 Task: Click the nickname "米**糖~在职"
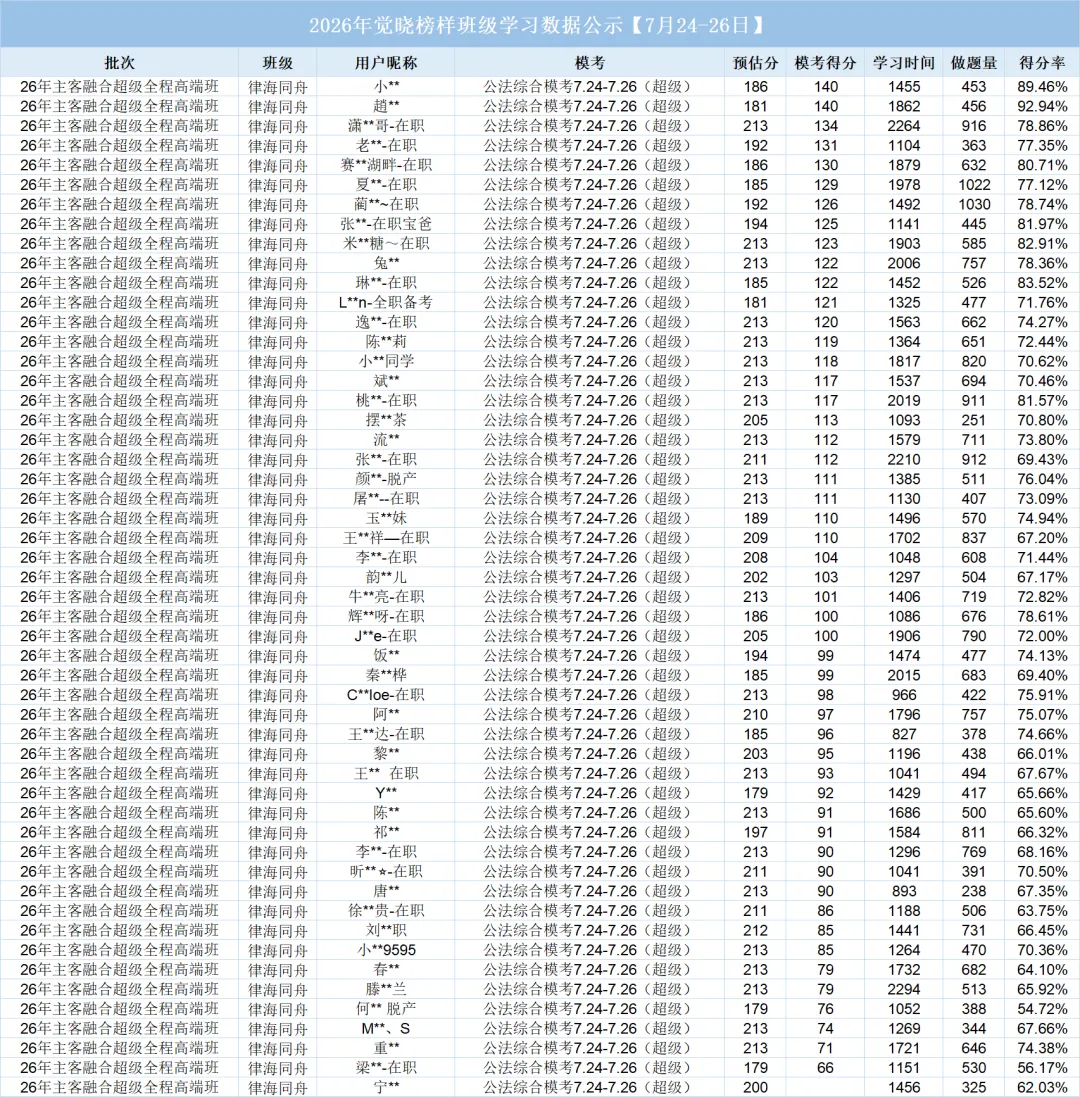386,243
